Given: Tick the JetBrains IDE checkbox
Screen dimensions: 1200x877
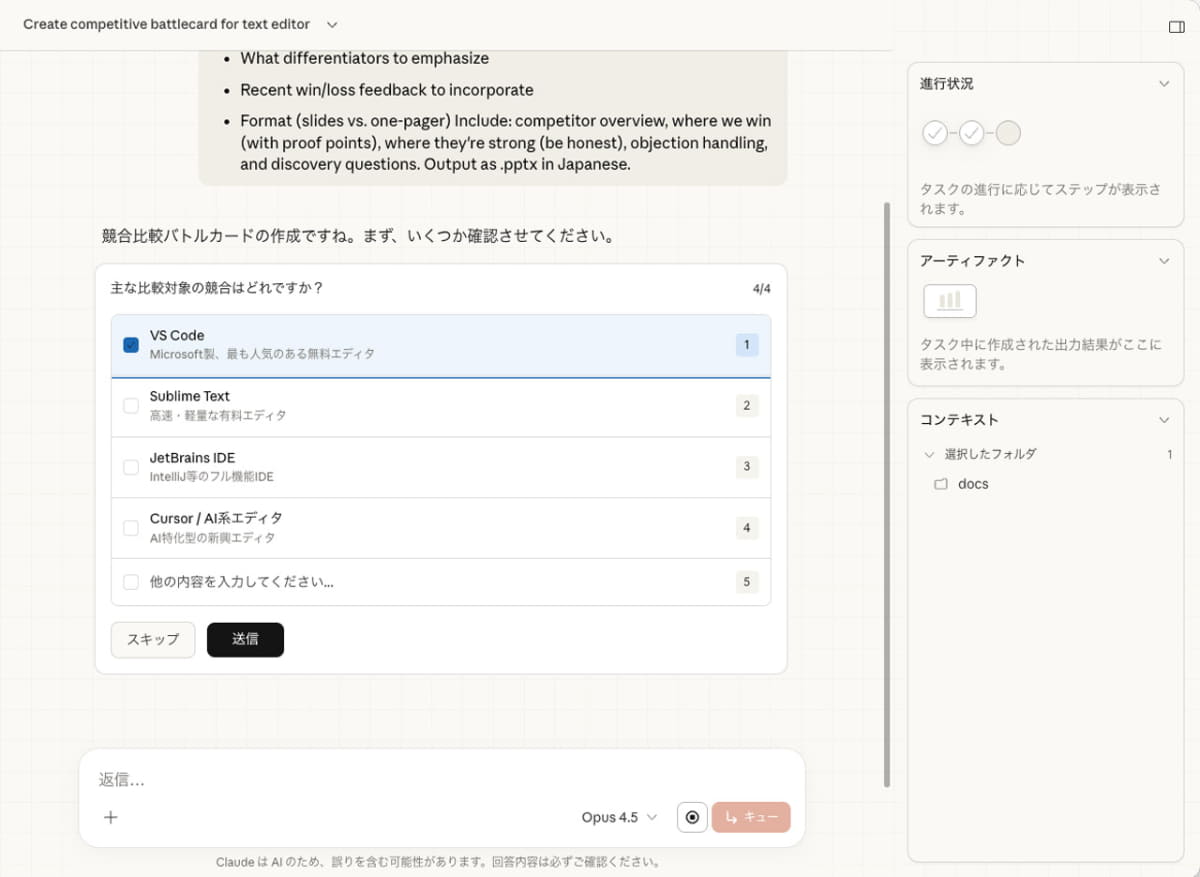Looking at the screenshot, I should coord(131,467).
